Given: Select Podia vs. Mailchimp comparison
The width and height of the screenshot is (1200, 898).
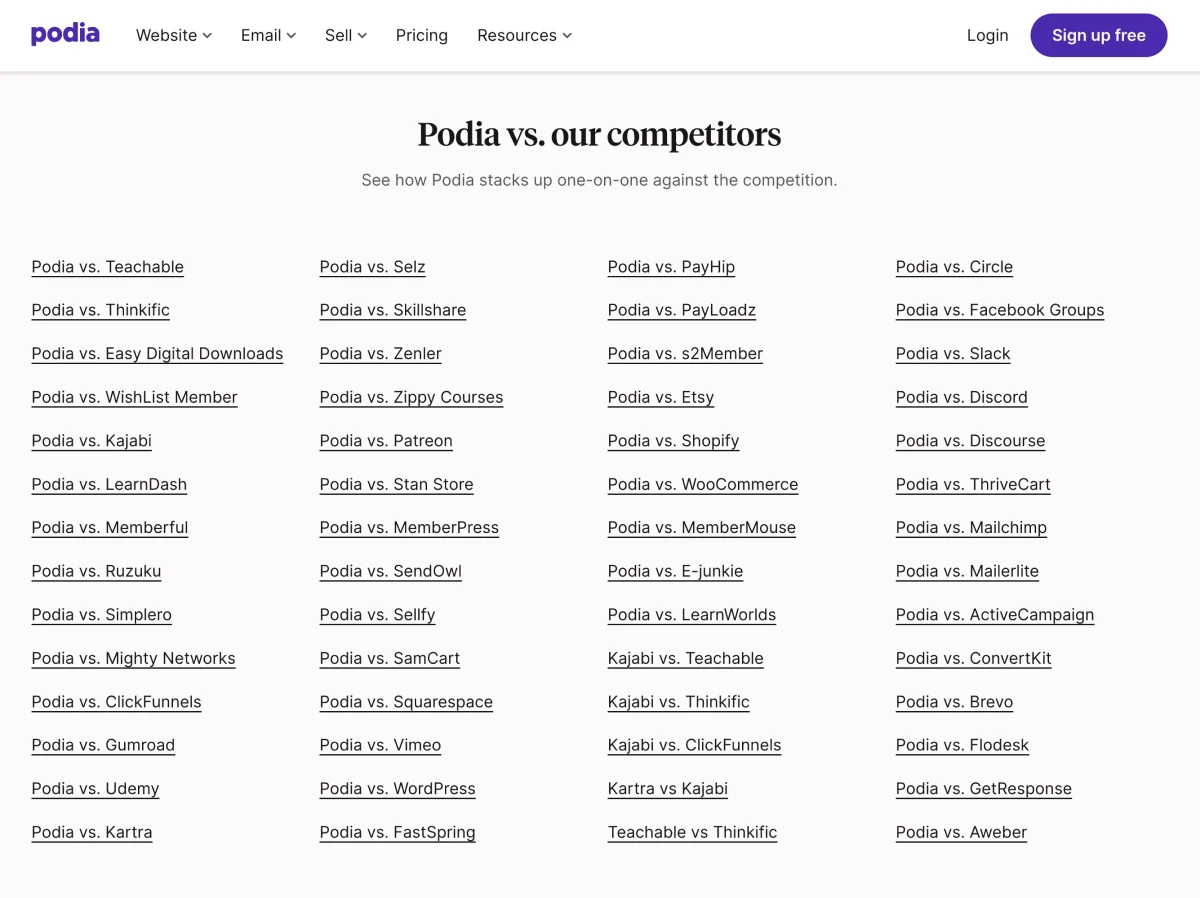Looking at the screenshot, I should (x=971, y=528).
